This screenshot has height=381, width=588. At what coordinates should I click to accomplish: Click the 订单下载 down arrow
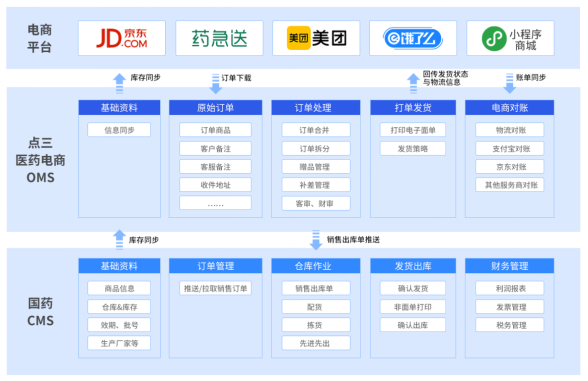[x=216, y=83]
